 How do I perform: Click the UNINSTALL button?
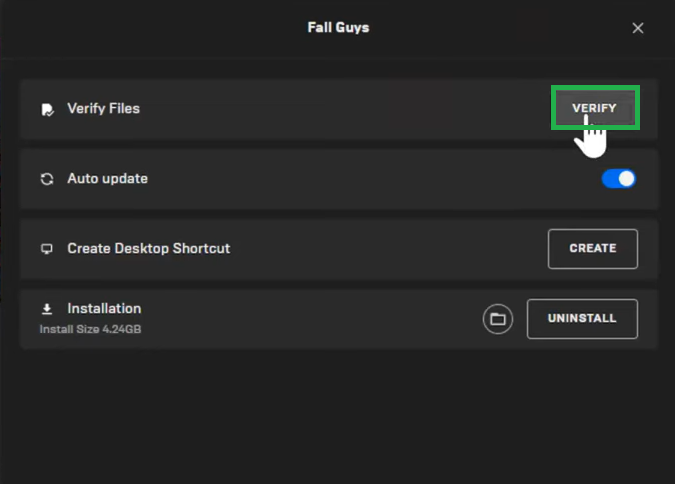pos(582,319)
